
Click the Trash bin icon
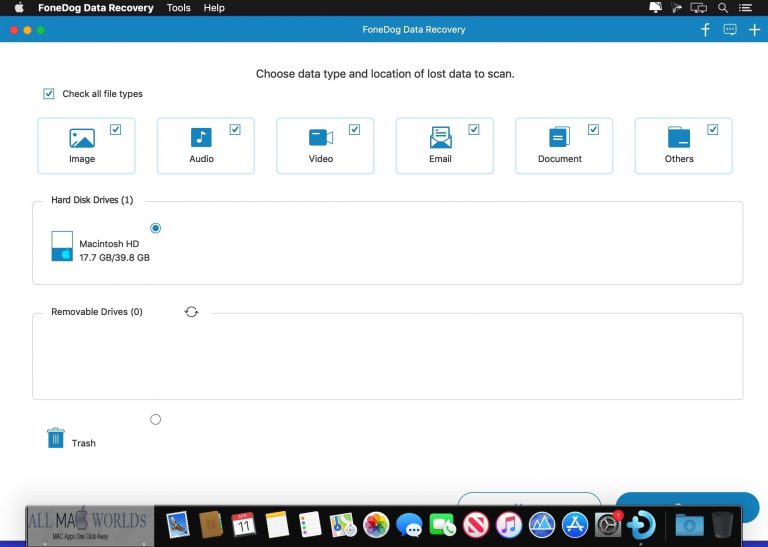pyautogui.click(x=56, y=438)
